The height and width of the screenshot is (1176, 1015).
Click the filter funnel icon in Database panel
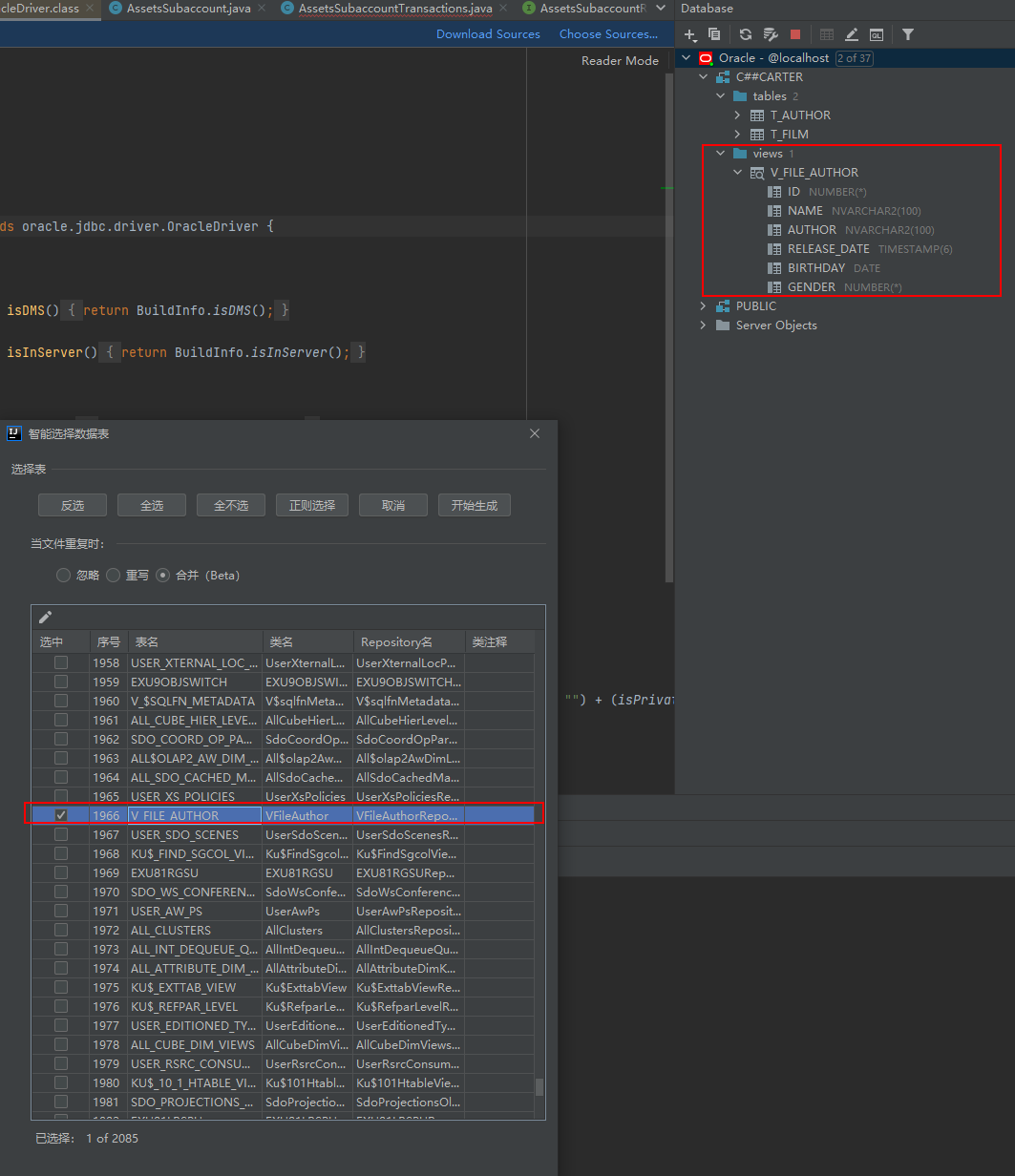tap(907, 34)
